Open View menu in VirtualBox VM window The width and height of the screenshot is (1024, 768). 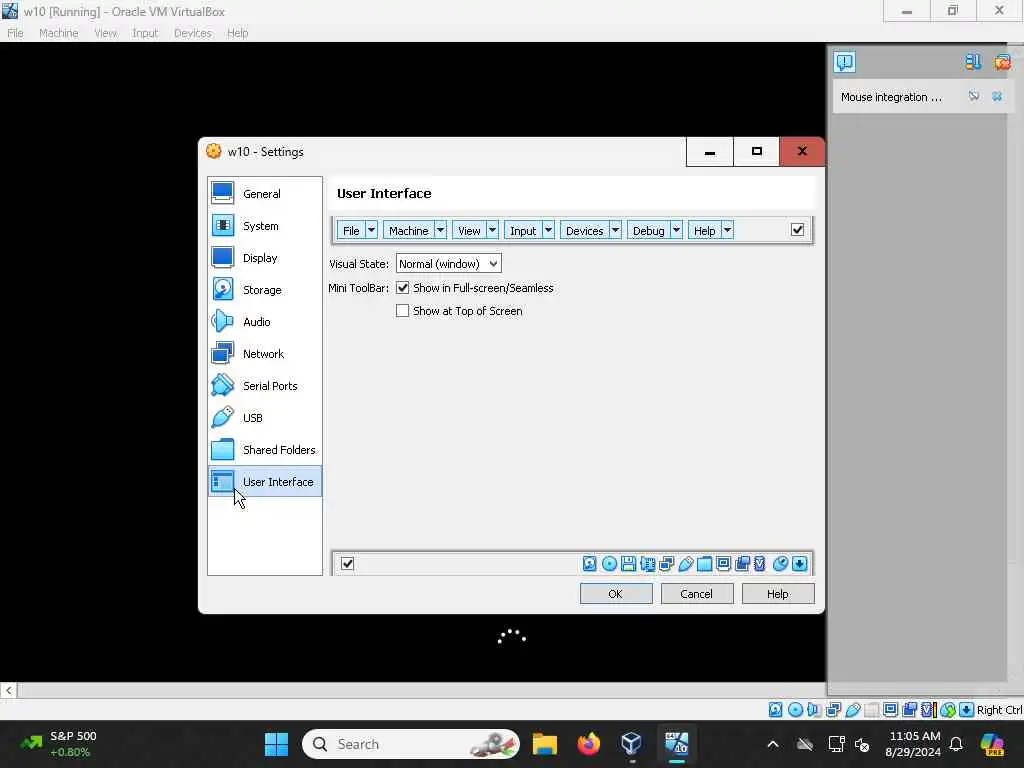pos(105,33)
